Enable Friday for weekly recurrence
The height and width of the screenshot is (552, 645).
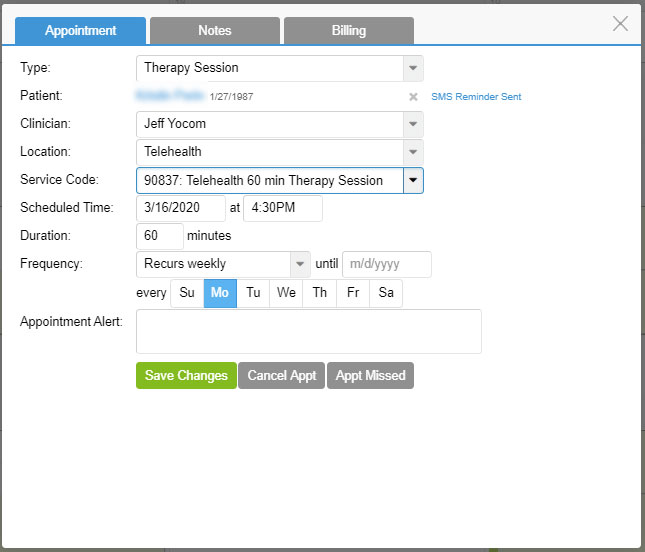353,293
